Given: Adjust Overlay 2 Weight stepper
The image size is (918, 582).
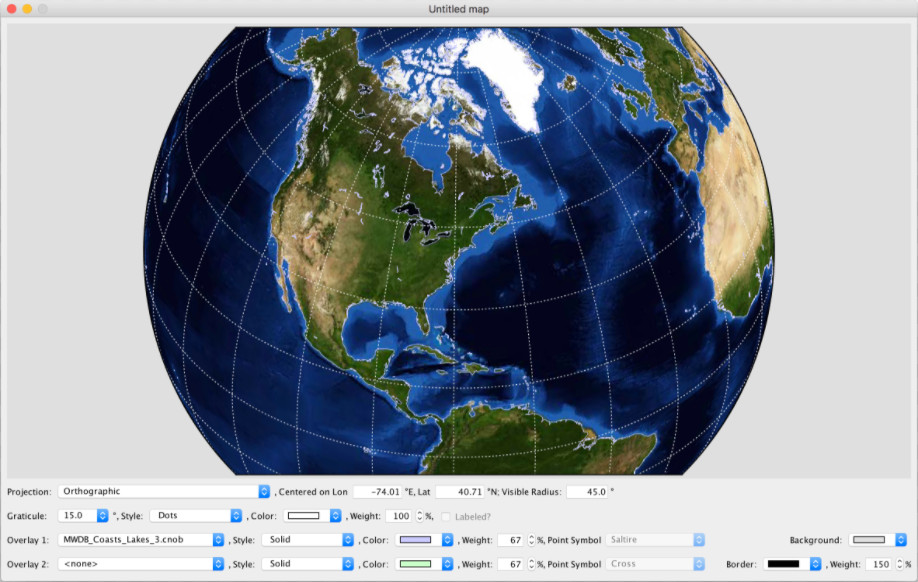Looking at the screenshot, I should point(532,564).
